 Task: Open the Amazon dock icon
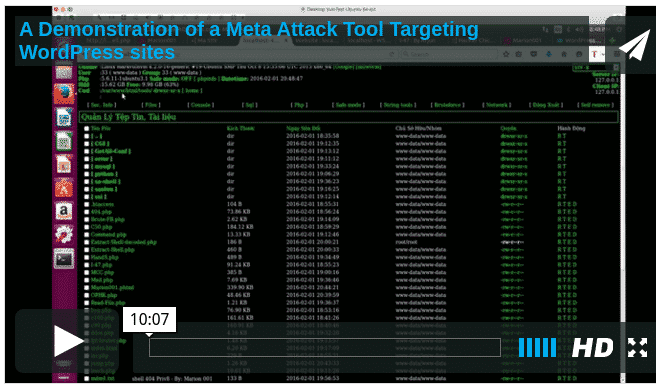[64, 211]
